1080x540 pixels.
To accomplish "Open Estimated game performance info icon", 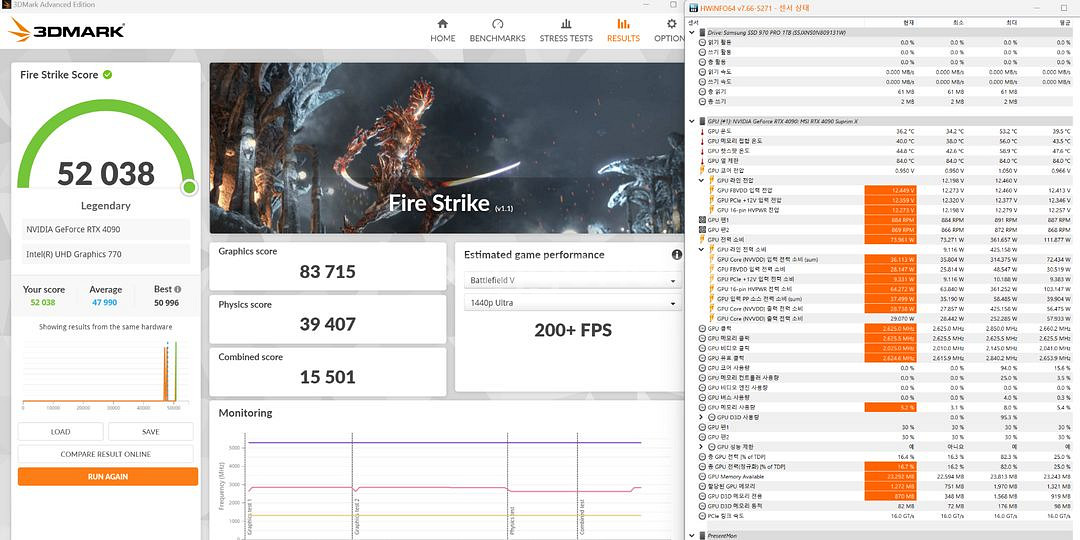I will coord(676,255).
